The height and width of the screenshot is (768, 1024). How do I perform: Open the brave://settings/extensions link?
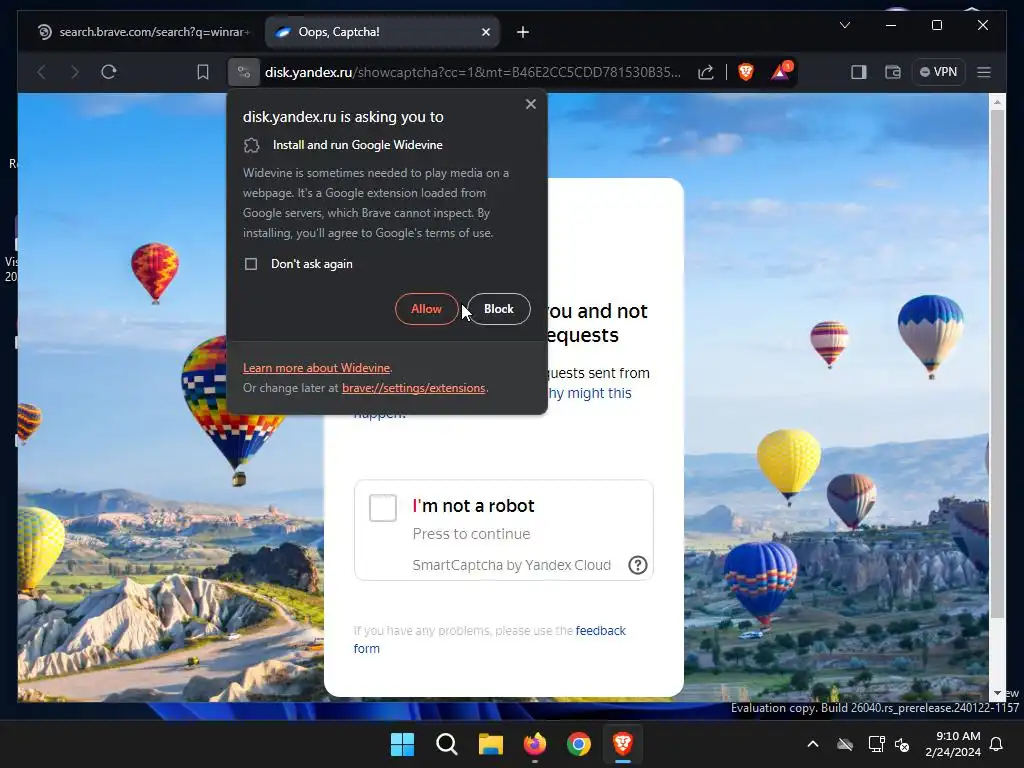(414, 388)
